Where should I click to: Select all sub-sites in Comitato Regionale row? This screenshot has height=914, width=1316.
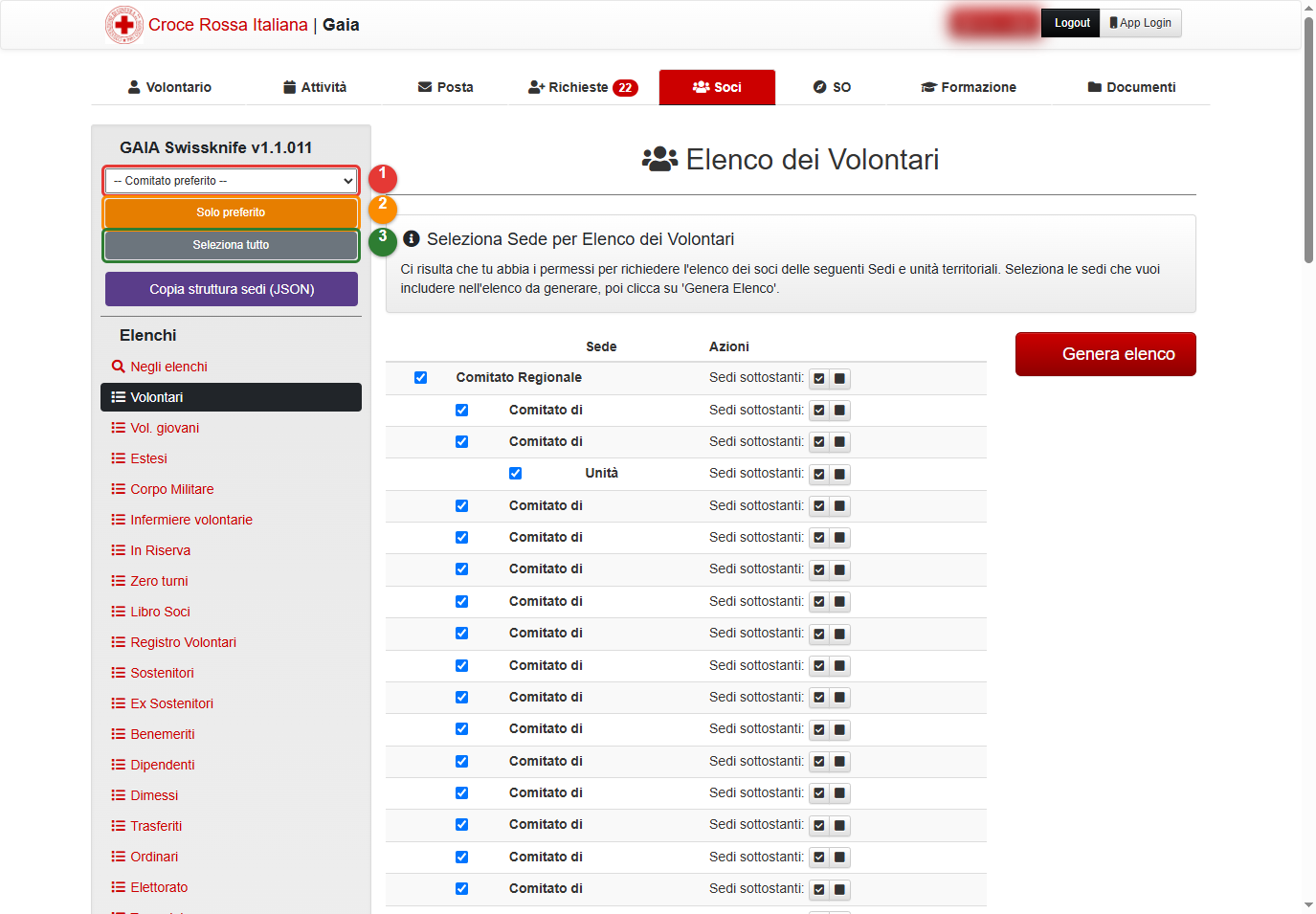pyautogui.click(x=819, y=379)
